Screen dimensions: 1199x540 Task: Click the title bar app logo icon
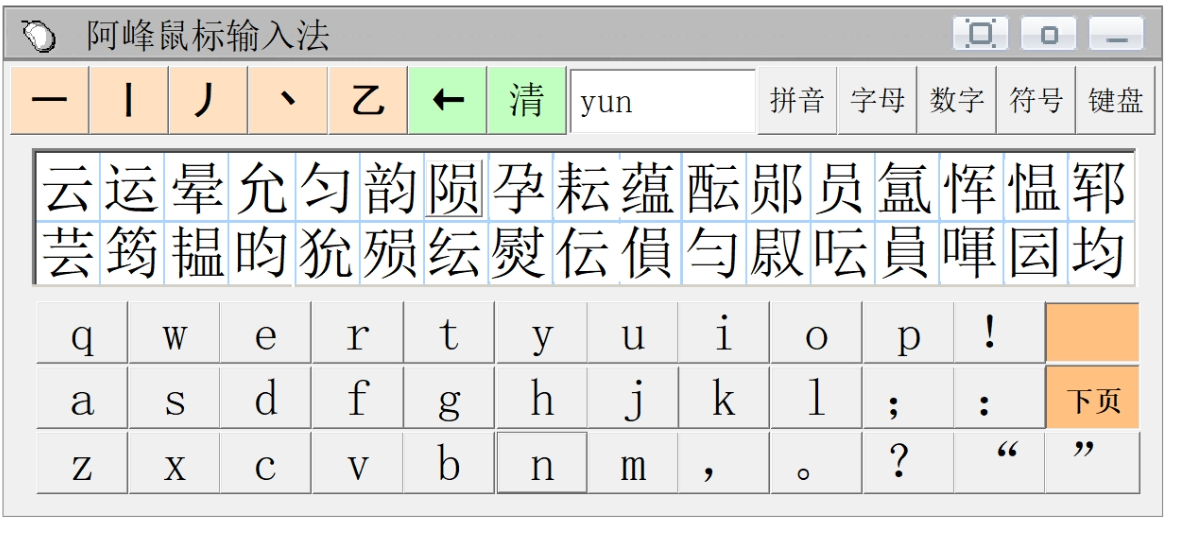38,36
